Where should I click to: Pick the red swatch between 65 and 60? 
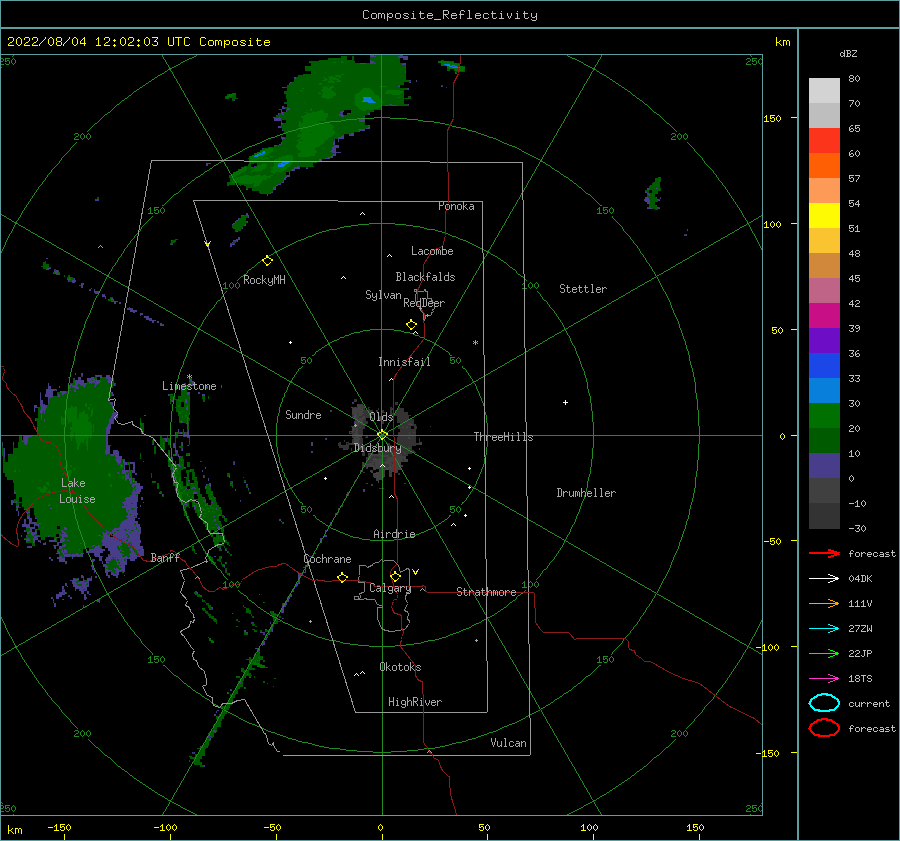(824, 140)
